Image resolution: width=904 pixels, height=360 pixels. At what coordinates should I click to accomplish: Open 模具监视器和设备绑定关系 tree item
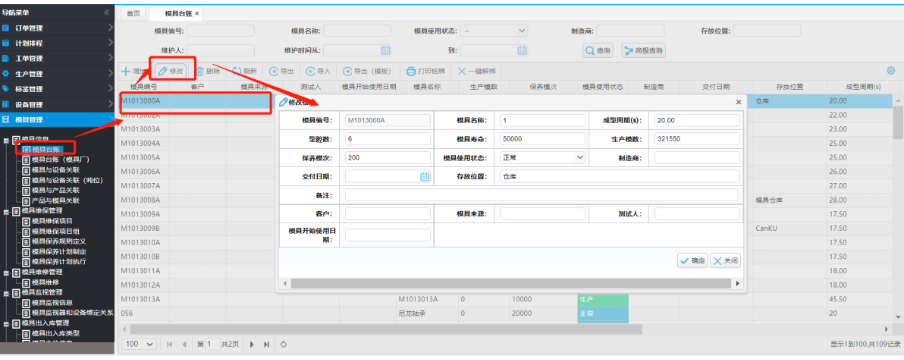pyautogui.click(x=72, y=313)
